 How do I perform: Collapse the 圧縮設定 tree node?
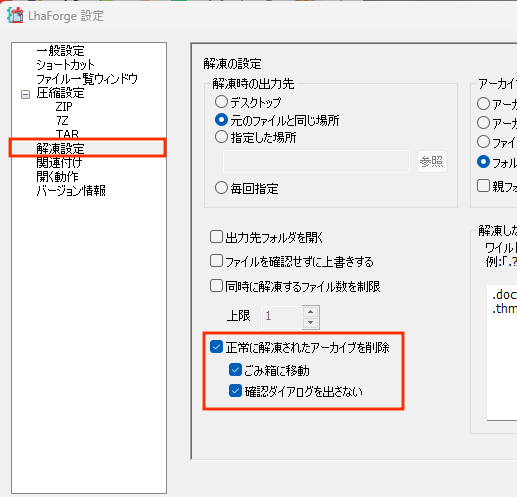coord(25,94)
